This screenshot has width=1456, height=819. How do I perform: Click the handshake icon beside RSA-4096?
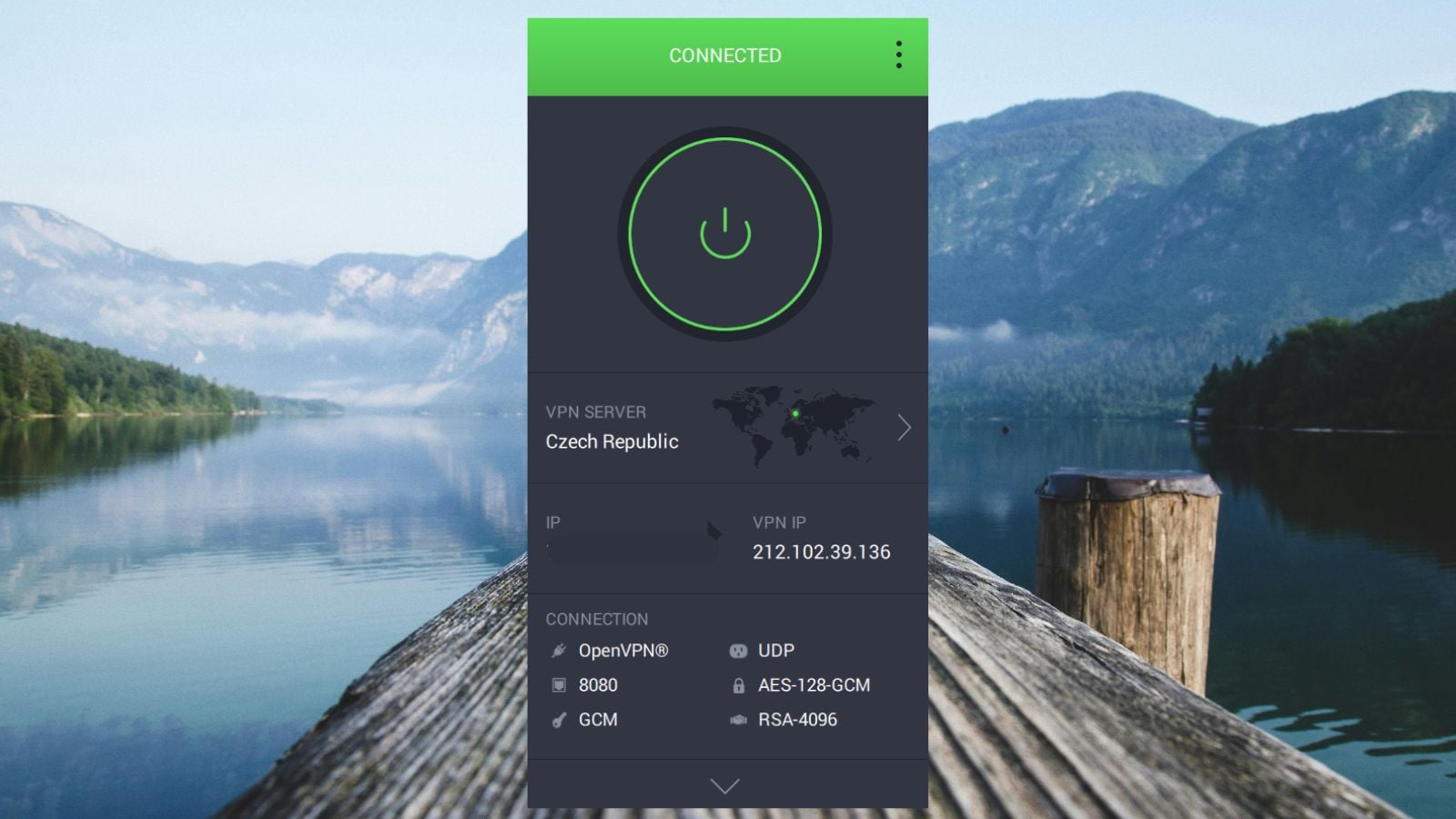(738, 720)
